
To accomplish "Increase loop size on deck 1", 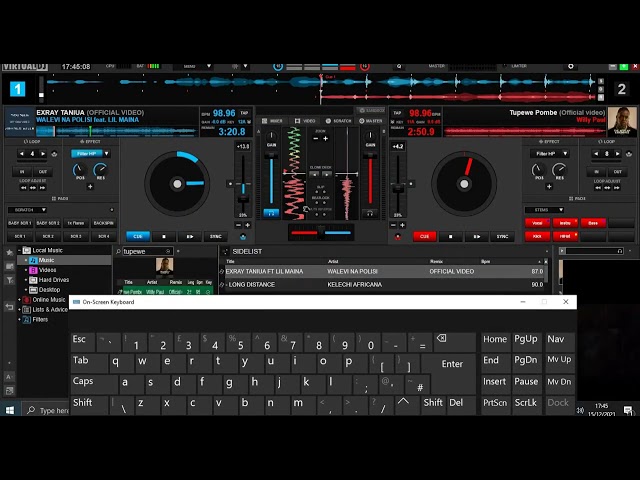I will (x=43, y=153).
